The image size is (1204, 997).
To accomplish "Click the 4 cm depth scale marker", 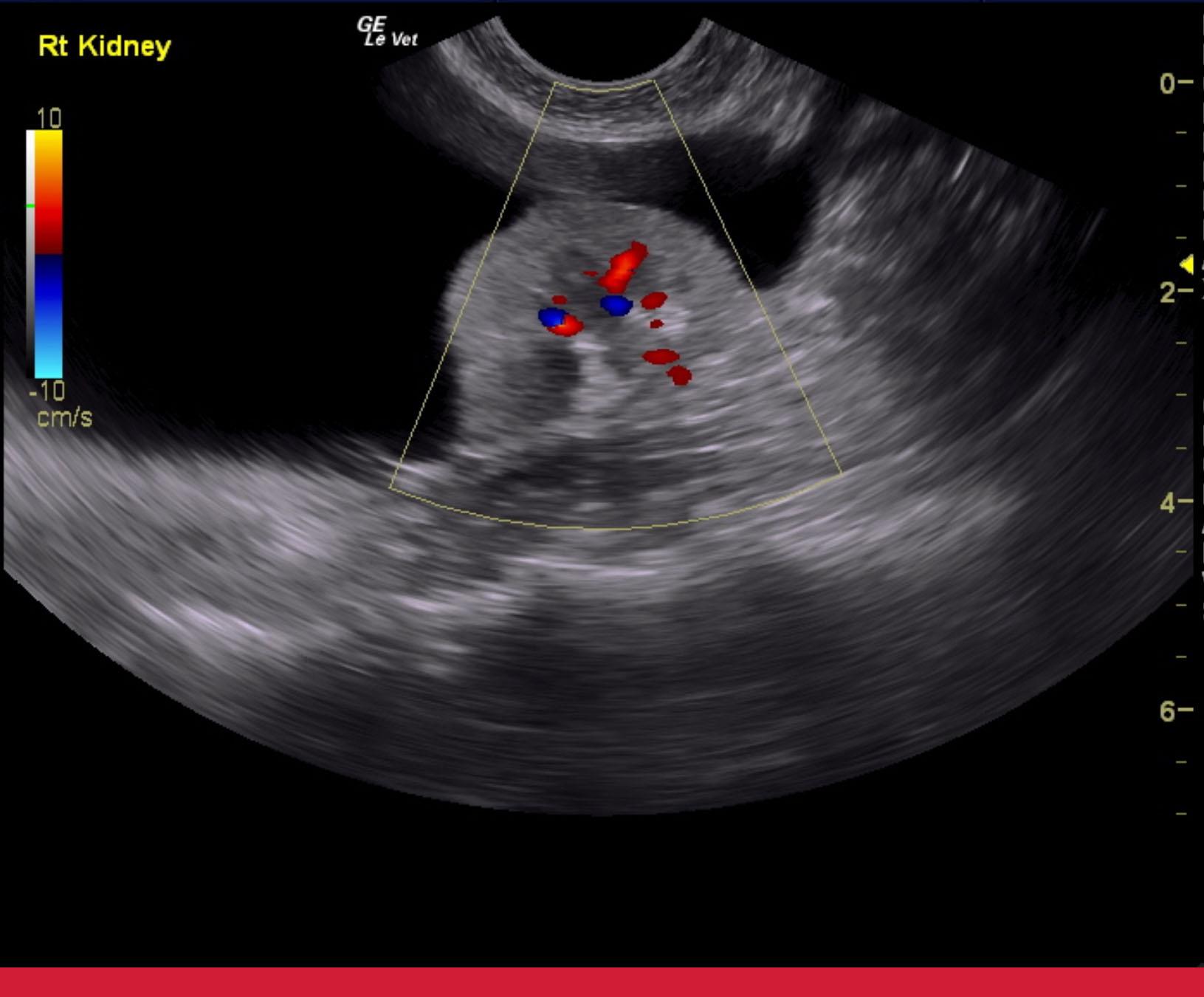I will (x=1168, y=502).
